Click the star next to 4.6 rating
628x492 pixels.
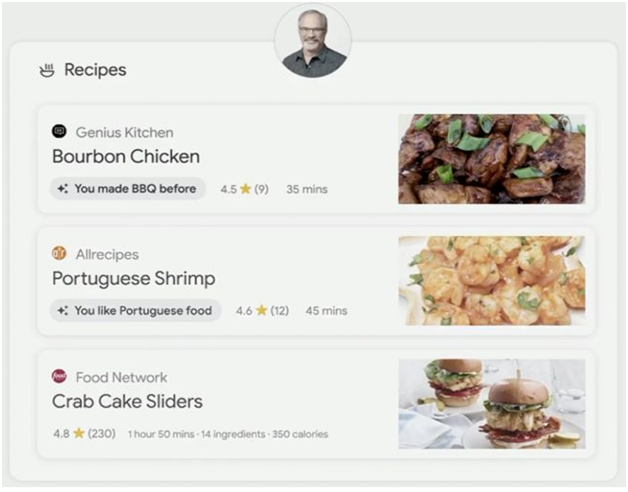tap(262, 310)
